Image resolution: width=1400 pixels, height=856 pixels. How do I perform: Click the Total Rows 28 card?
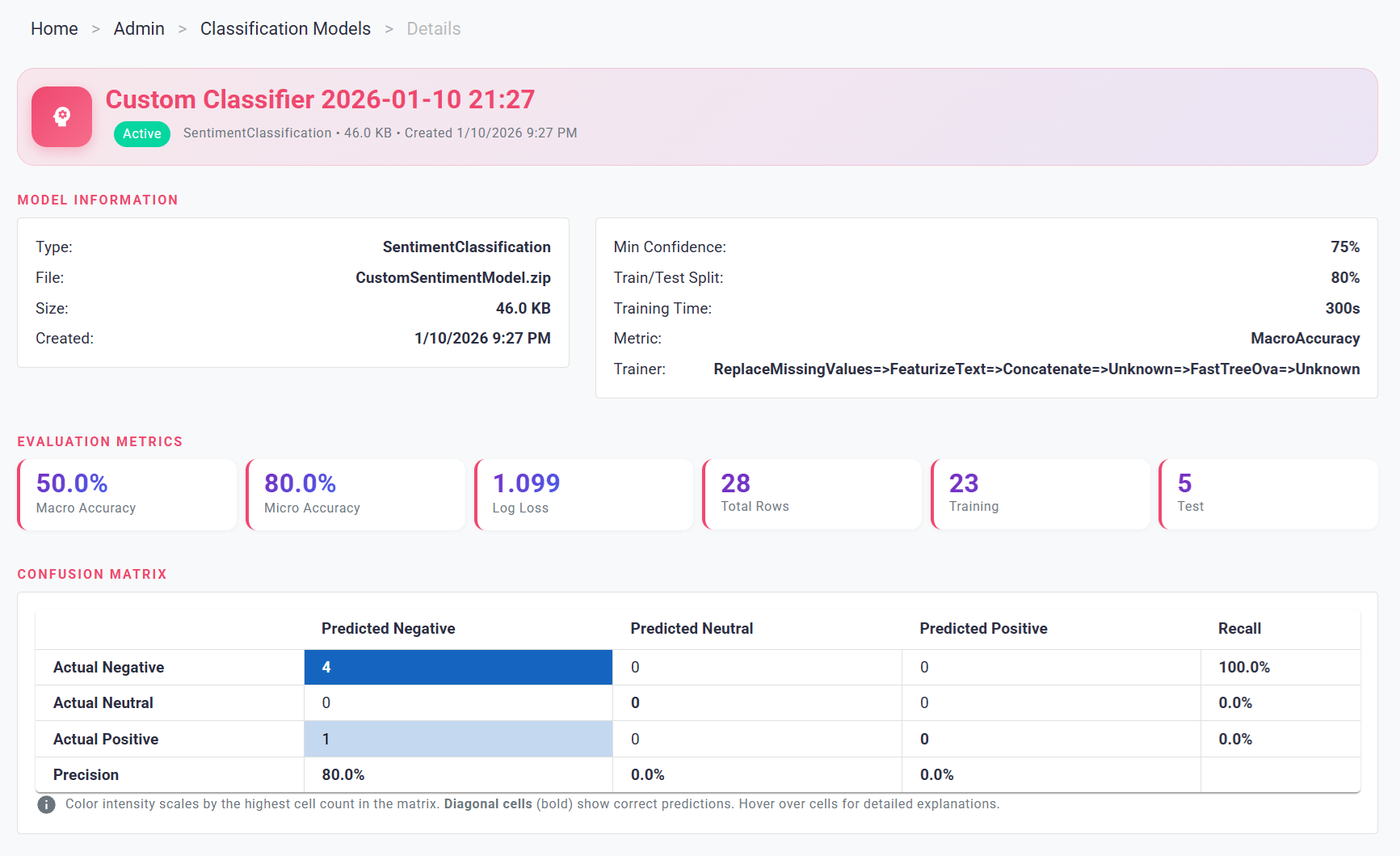tap(812, 495)
